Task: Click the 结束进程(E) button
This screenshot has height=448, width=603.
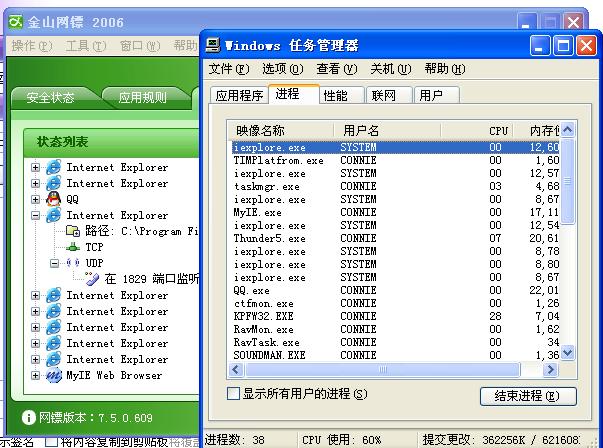Action: pyautogui.click(x=528, y=396)
